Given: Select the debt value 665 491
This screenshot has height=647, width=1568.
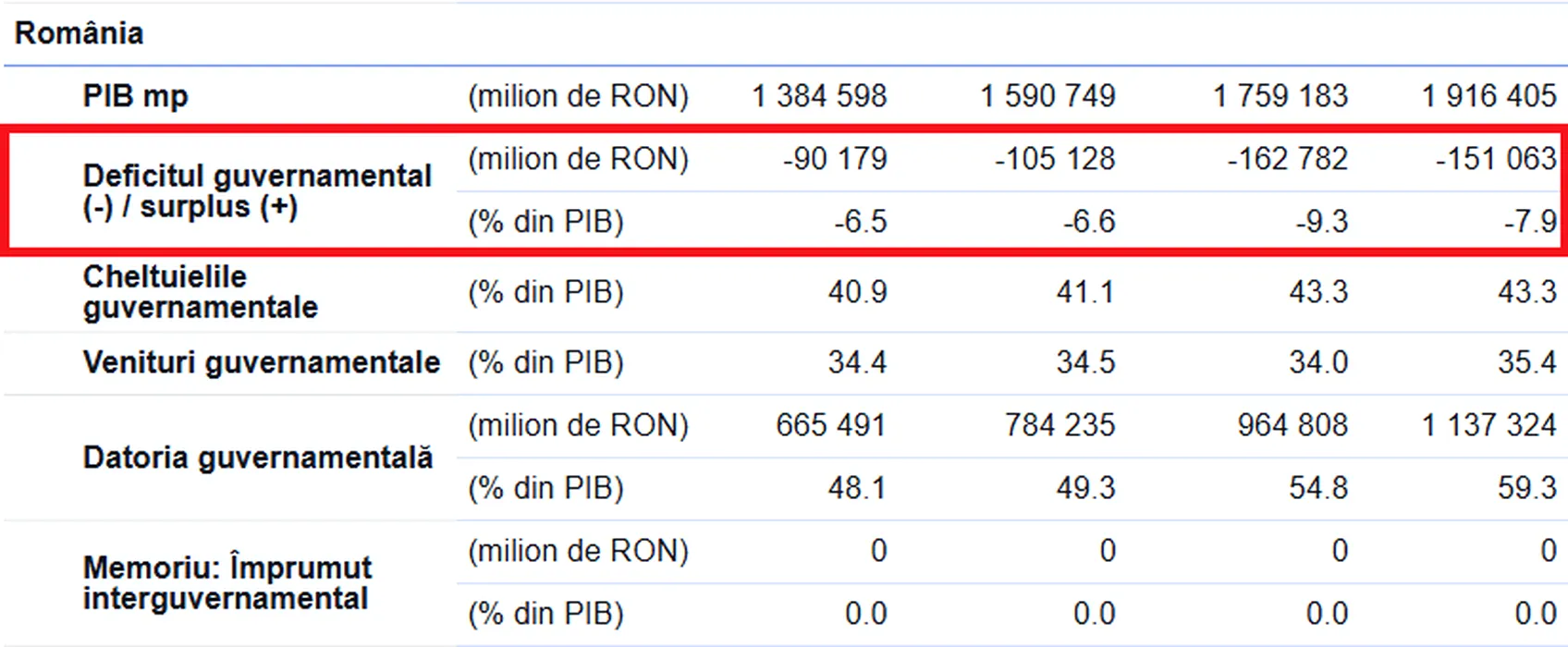Looking at the screenshot, I should [830, 425].
